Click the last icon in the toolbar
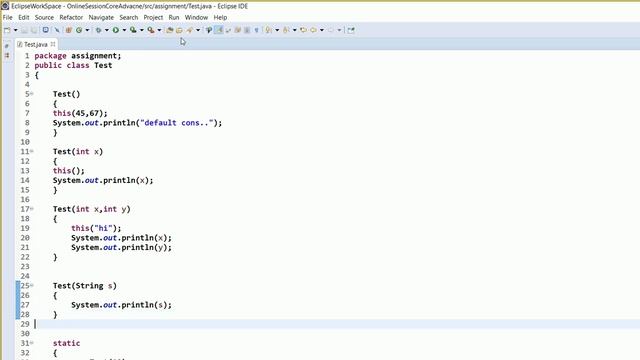Screen dimensions: 640x360 [x=351, y=30]
